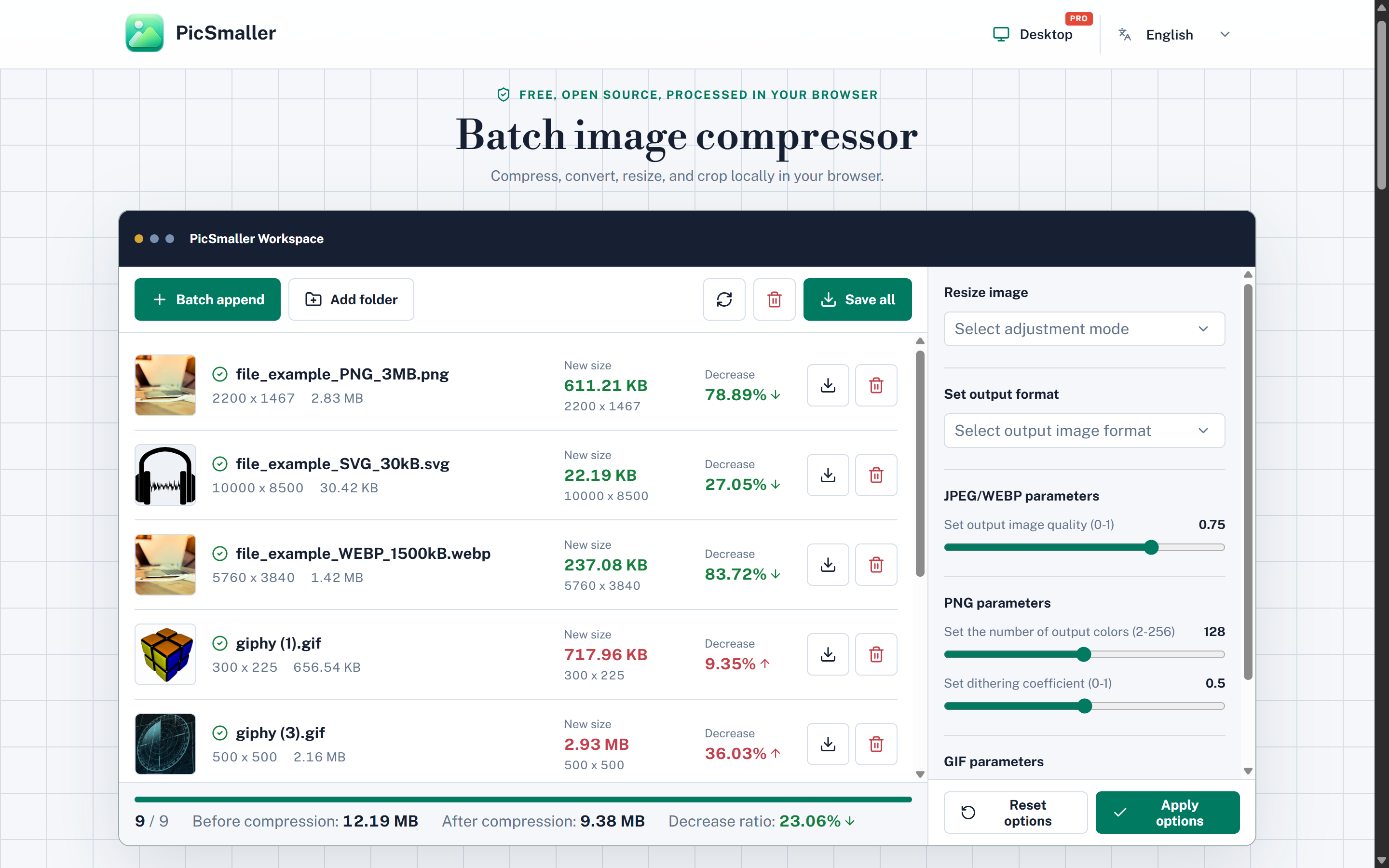Click the options panel vertical scrollbar

(1248, 482)
